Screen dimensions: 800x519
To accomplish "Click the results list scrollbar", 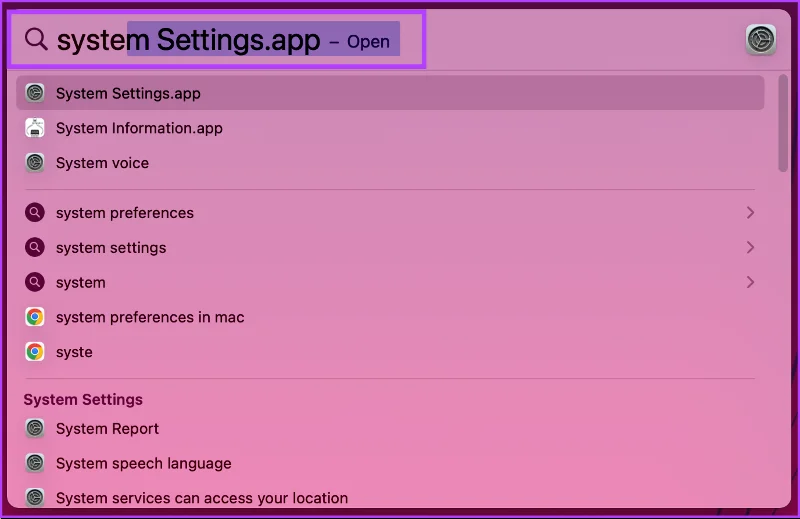I will [783, 123].
